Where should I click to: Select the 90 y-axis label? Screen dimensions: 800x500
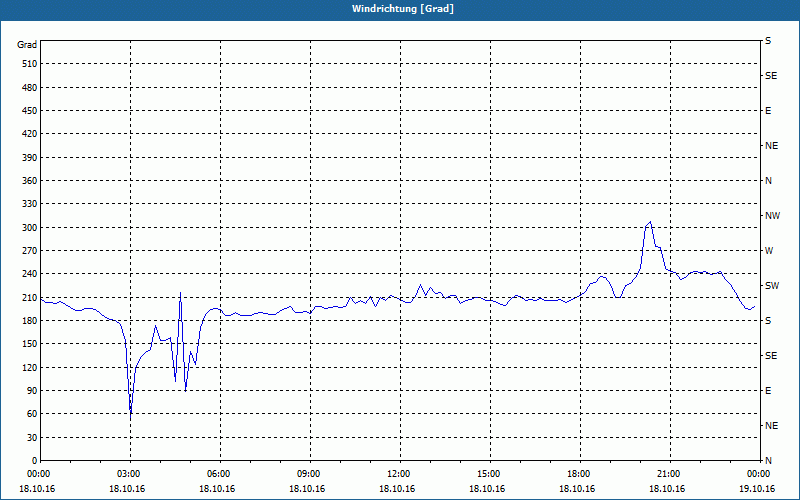(x=32, y=391)
